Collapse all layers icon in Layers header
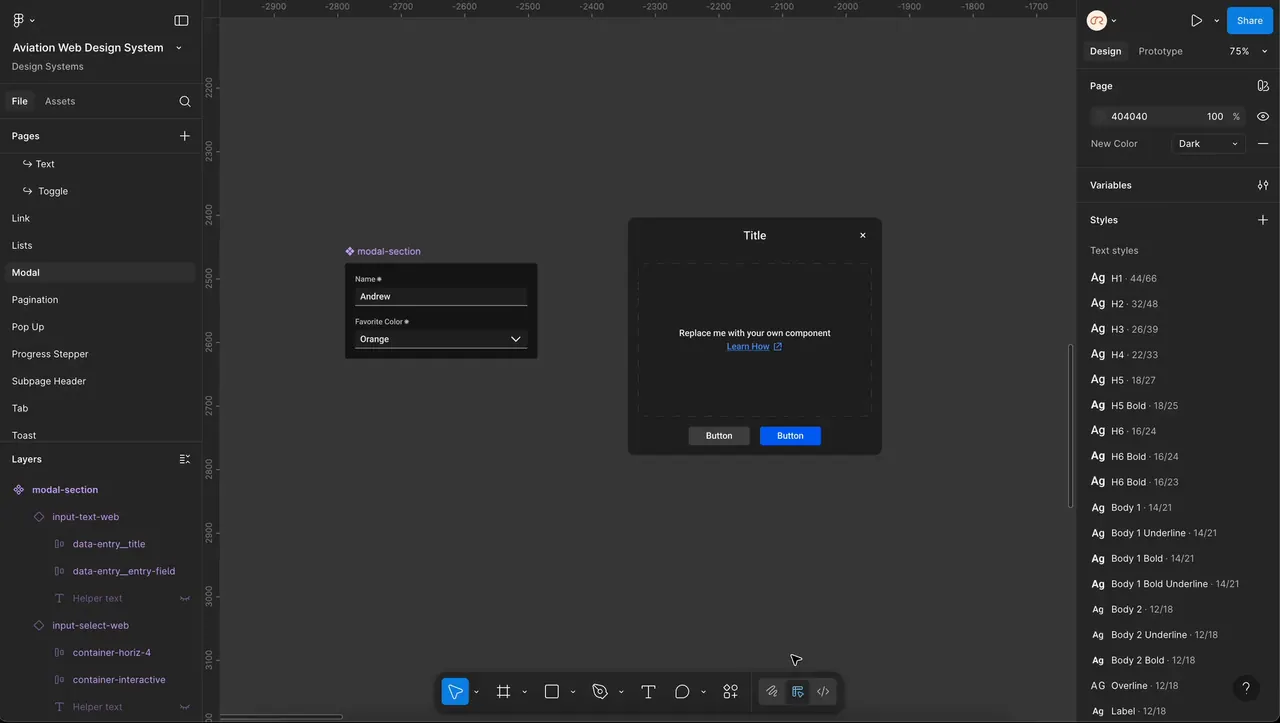 pos(185,459)
